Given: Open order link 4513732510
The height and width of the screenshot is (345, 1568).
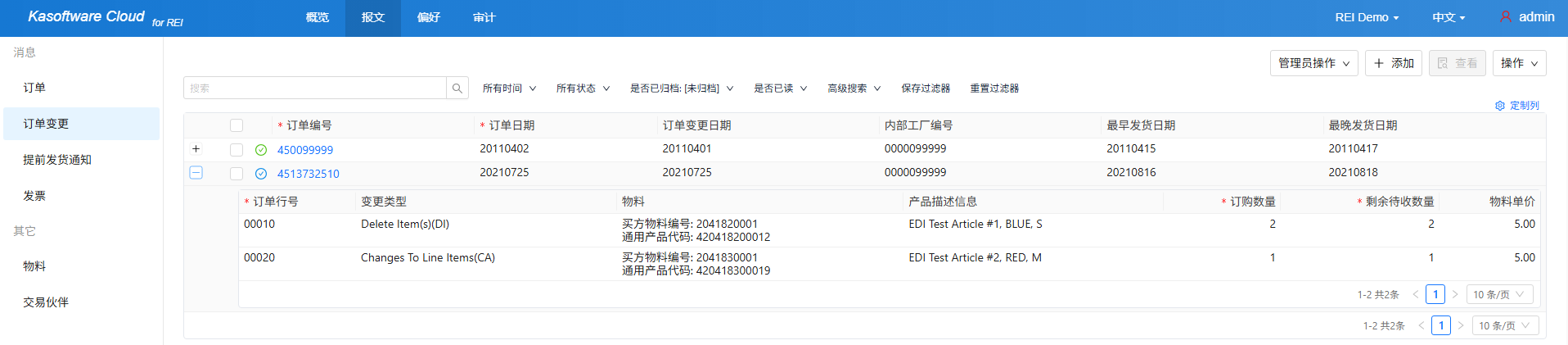Looking at the screenshot, I should [309, 174].
